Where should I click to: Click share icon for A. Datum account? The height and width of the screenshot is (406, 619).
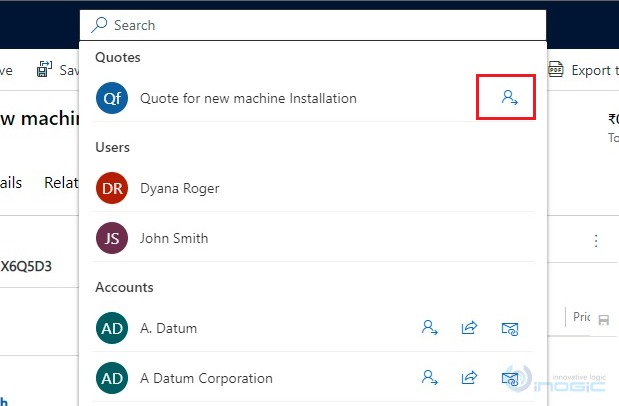[x=469, y=327]
